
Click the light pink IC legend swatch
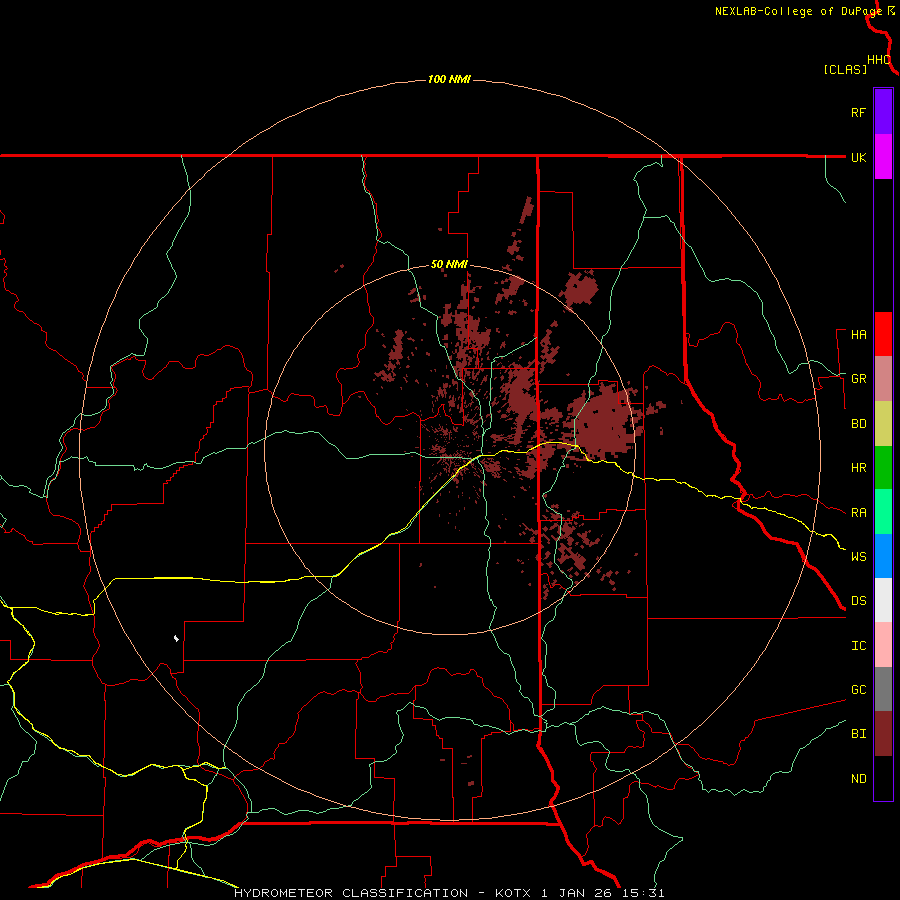point(883,645)
